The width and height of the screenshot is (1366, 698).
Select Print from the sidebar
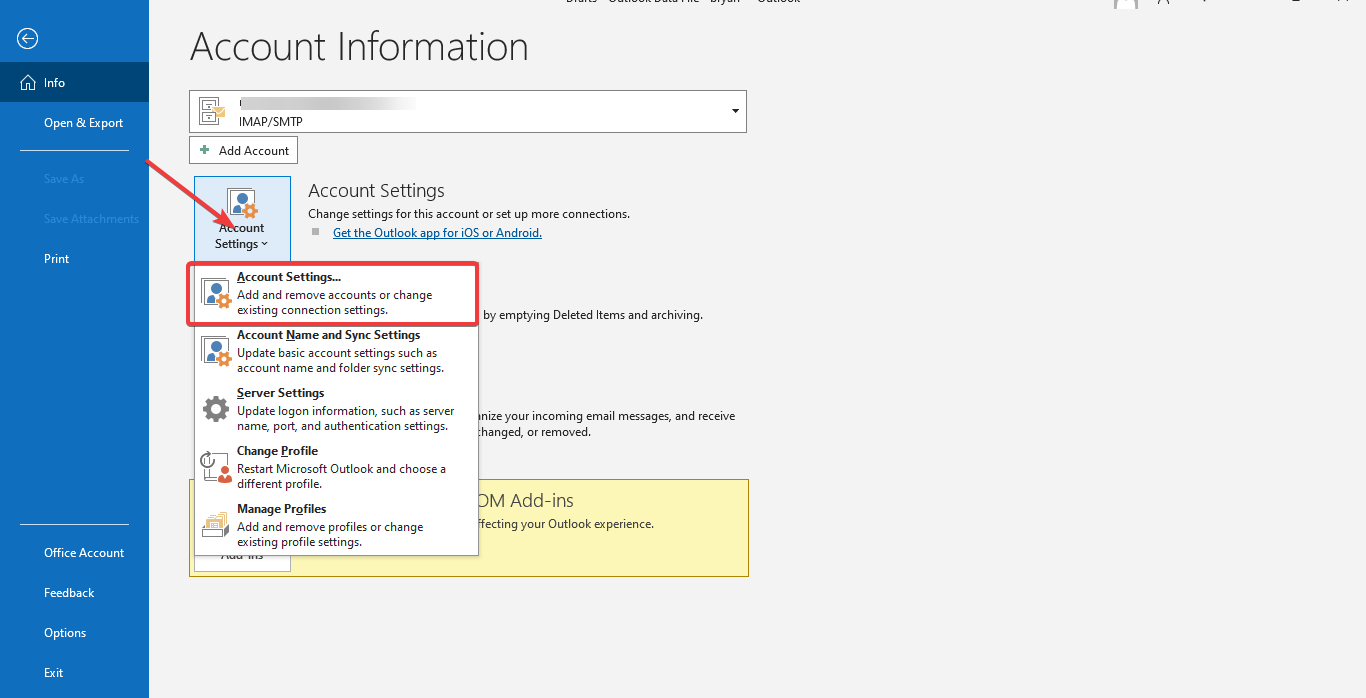coord(56,258)
